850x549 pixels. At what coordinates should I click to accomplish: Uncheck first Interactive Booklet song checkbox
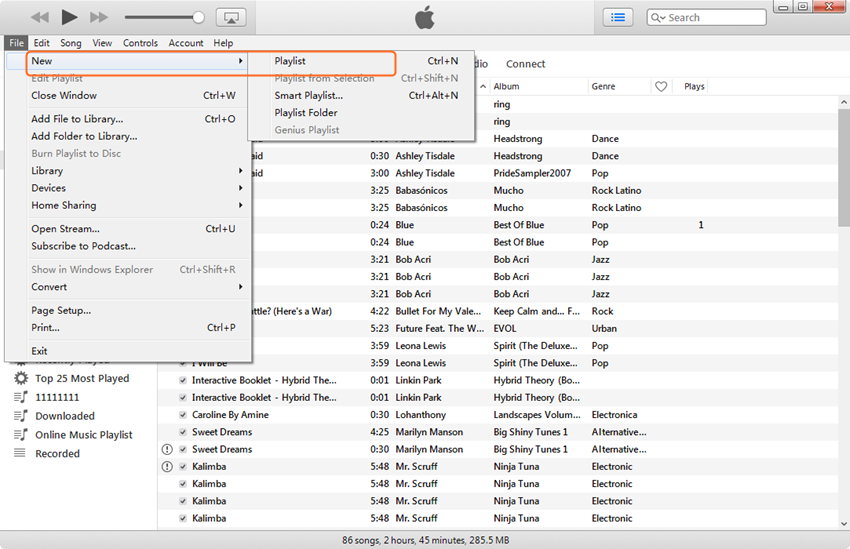(183, 380)
